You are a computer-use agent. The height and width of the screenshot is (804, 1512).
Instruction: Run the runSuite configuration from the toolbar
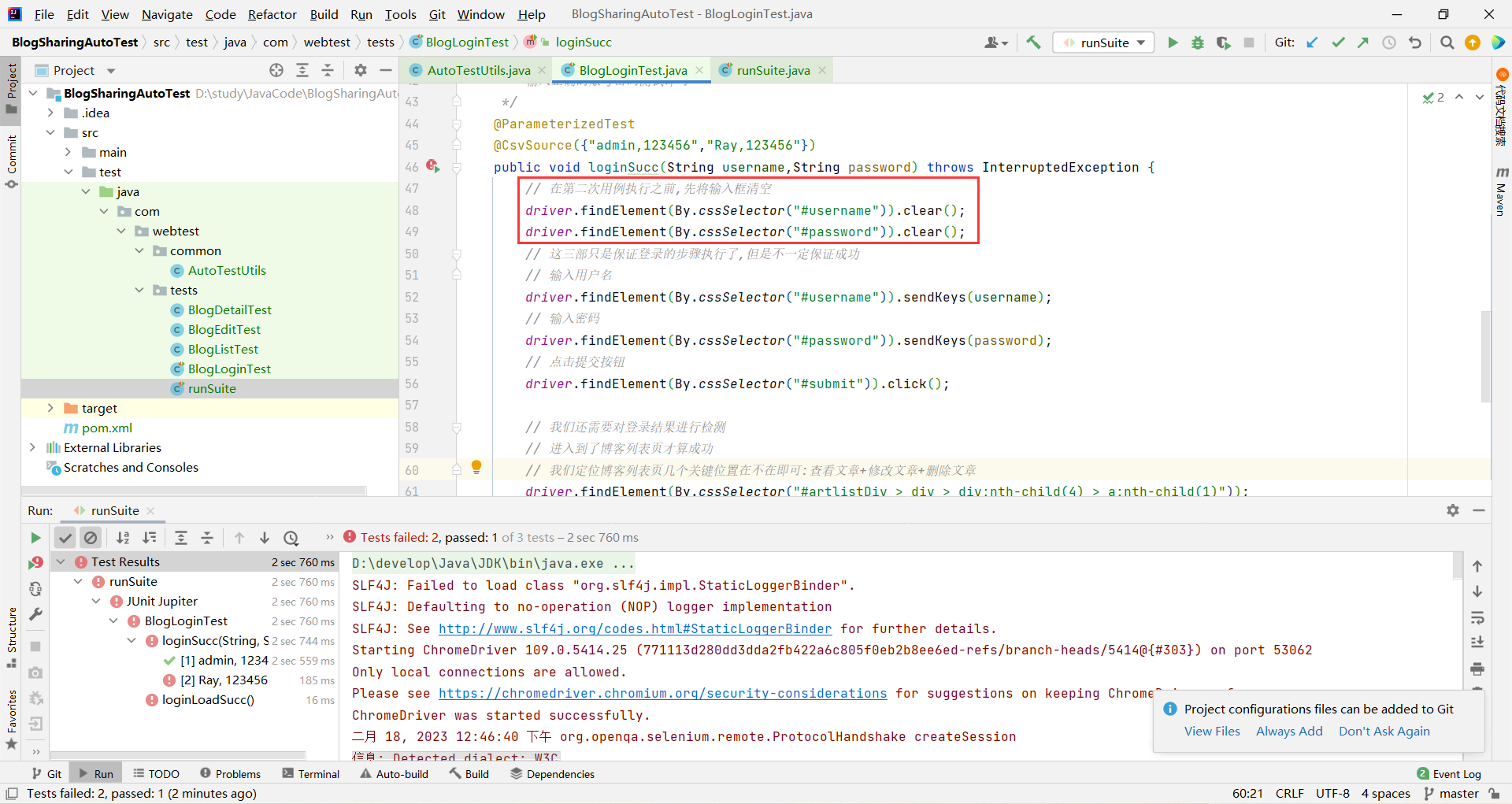(1173, 43)
